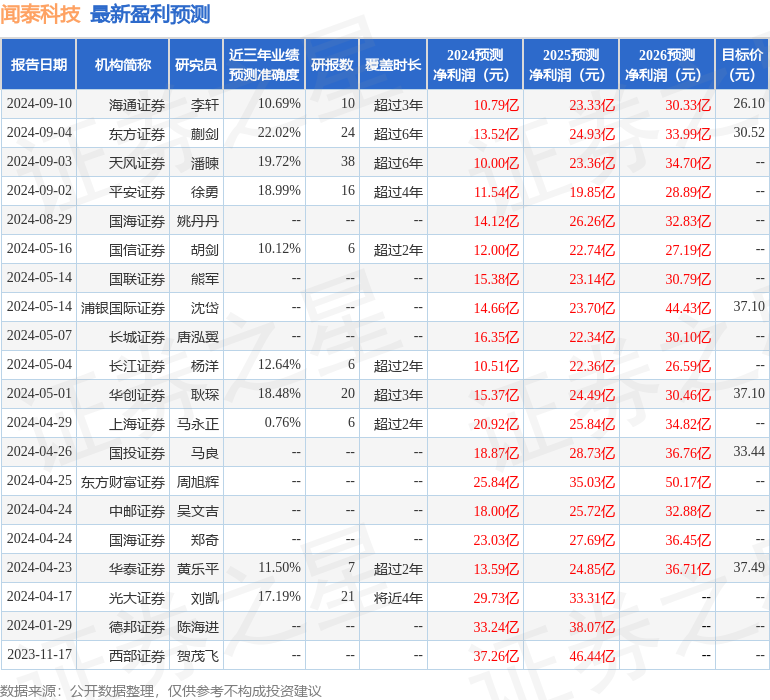The height and width of the screenshot is (700, 770).
Task: Click the 近三年业绩预测准确度 column header
Action: (x=264, y=64)
